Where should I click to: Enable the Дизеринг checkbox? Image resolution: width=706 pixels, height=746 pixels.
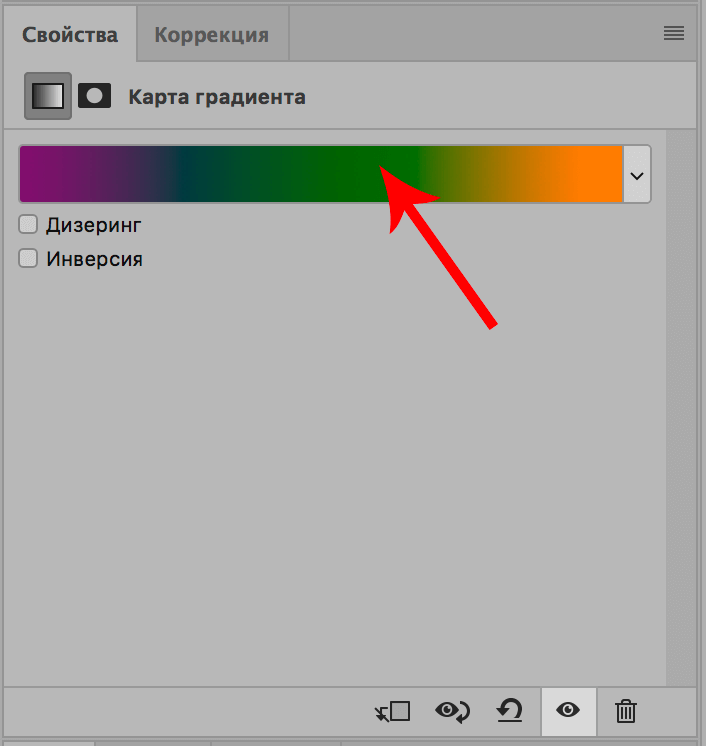point(28,224)
